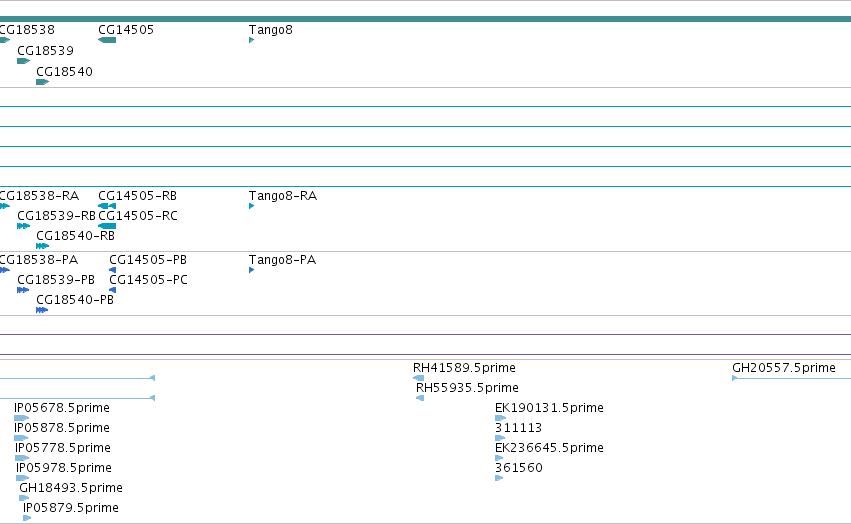Select the CG14505 gene label
The height and width of the screenshot is (524, 851).
[126, 30]
